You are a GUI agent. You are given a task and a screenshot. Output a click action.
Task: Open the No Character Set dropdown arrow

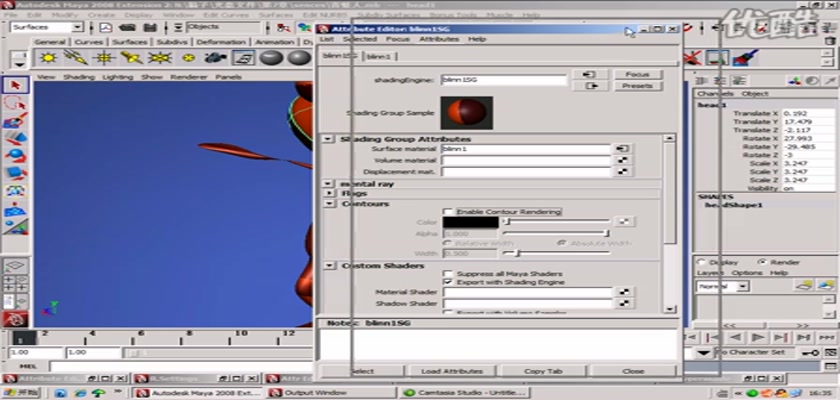click(704, 353)
